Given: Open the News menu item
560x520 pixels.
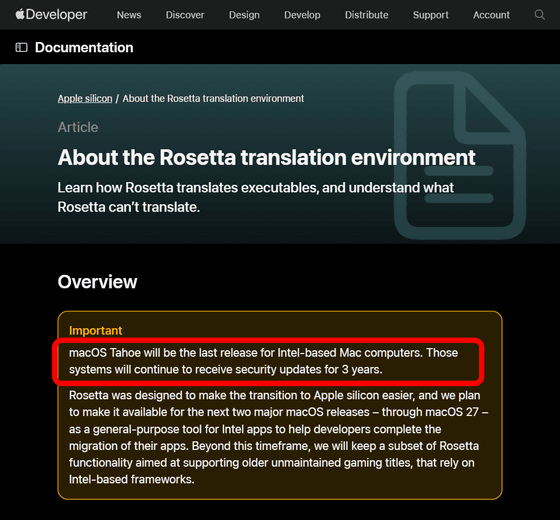Looking at the screenshot, I should click(129, 15).
